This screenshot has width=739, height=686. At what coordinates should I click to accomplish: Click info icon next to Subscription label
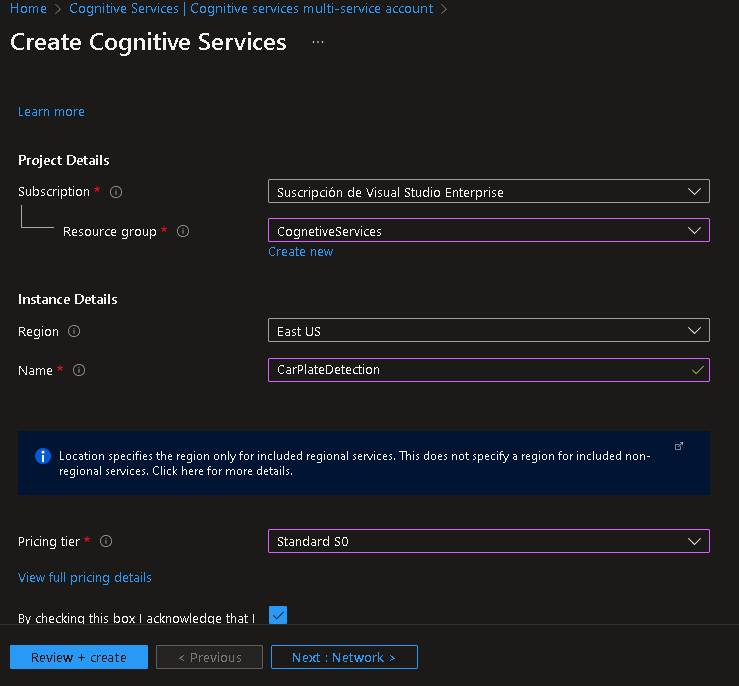pos(116,191)
